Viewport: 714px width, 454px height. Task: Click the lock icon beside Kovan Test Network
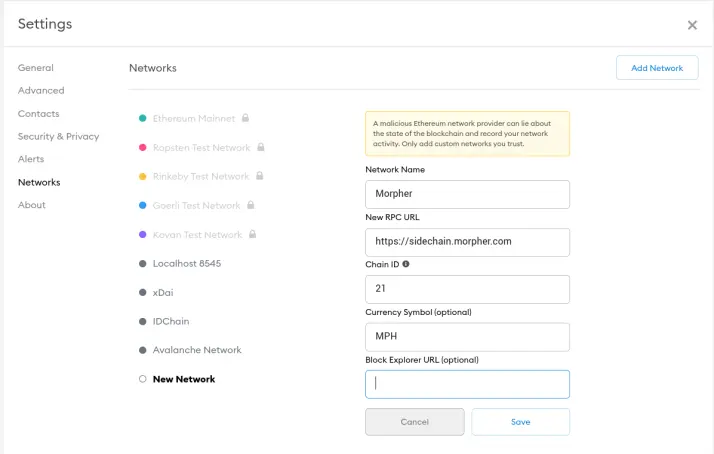click(252, 234)
